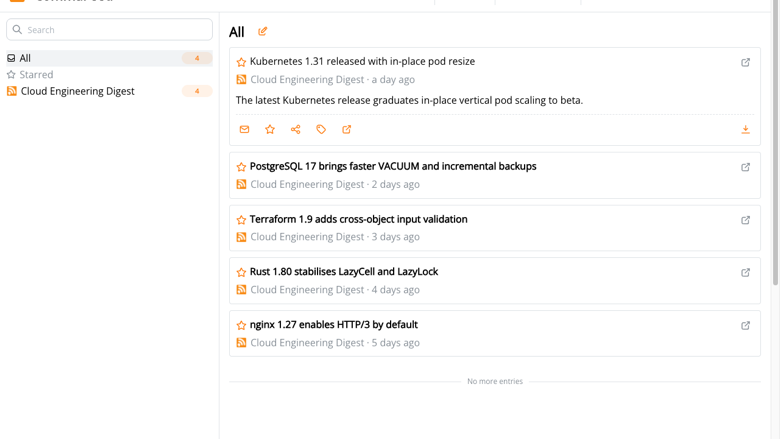Screen dimensions: 780x439
Task: Open the tag icon for the Kubernetes entry
Action: pos(321,129)
